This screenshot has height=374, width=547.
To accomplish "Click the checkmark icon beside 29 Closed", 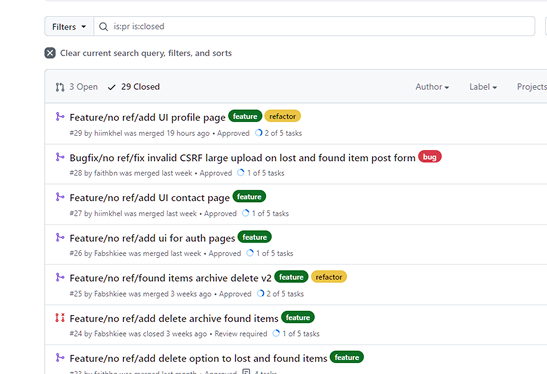I will click(x=112, y=87).
